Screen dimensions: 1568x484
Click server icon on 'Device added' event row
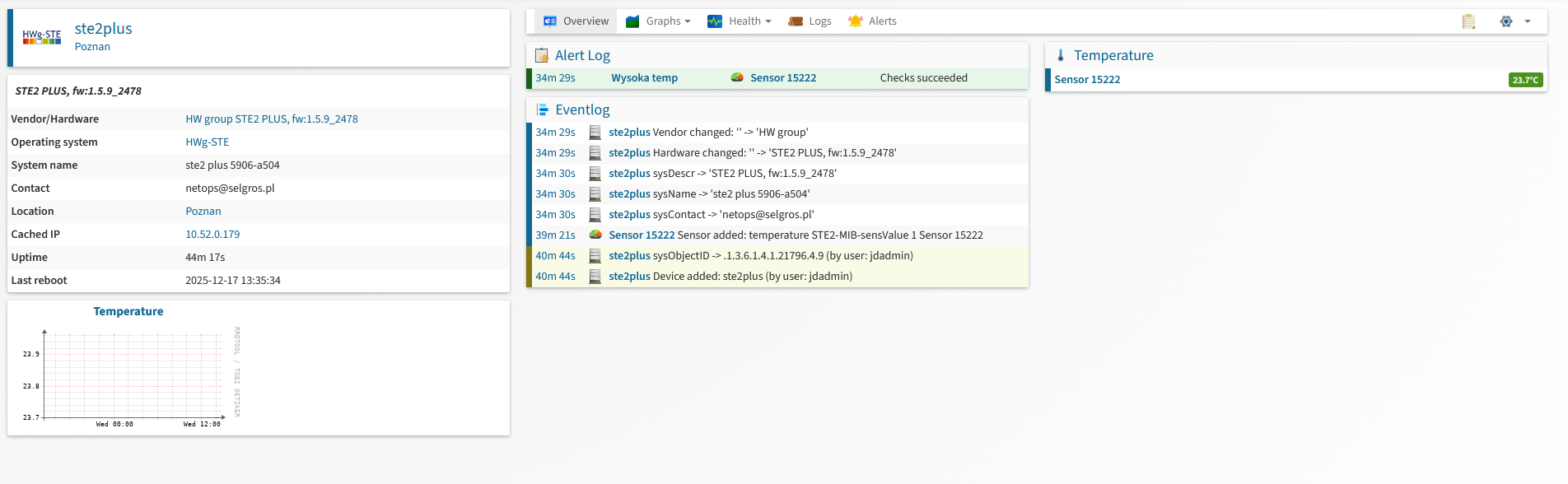tap(595, 277)
